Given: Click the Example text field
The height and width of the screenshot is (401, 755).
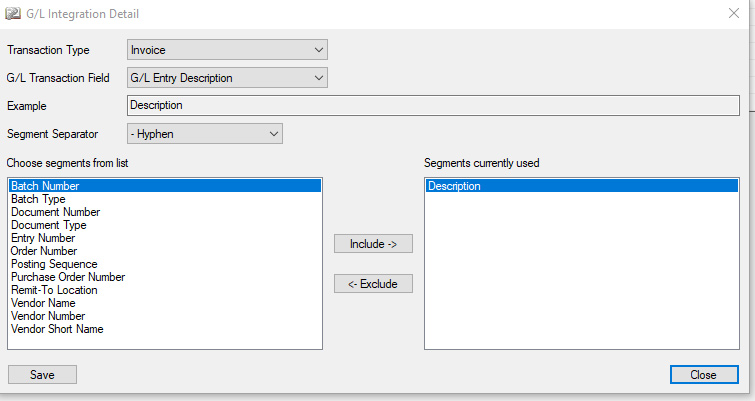Looking at the screenshot, I should [x=433, y=105].
